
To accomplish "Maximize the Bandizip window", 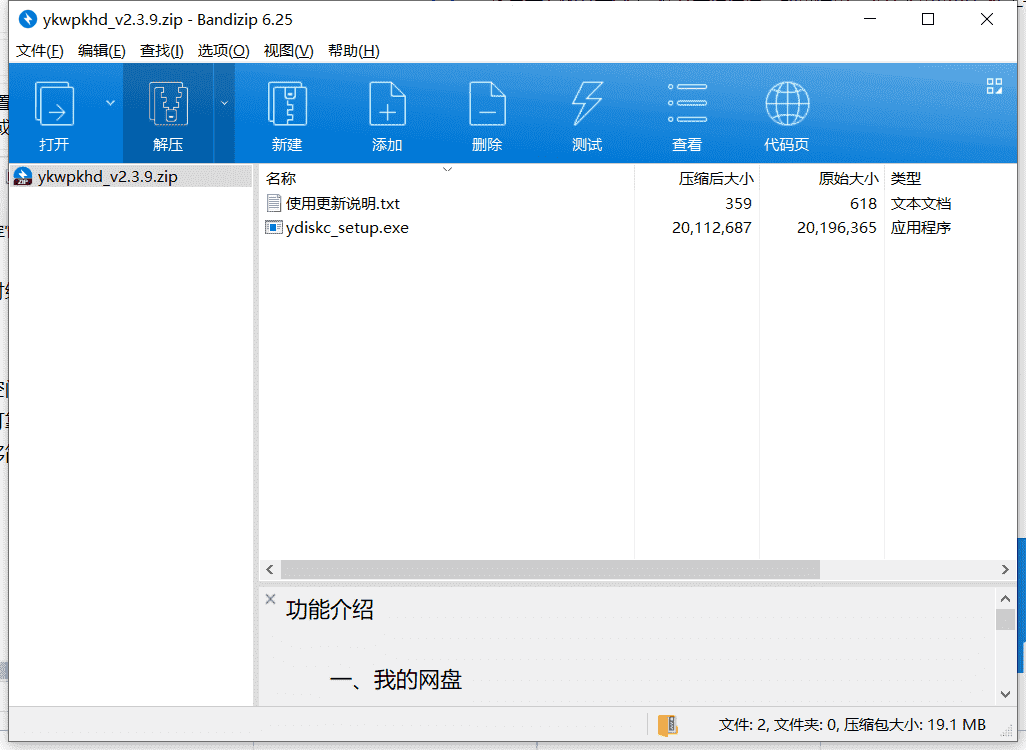I will point(928,20).
